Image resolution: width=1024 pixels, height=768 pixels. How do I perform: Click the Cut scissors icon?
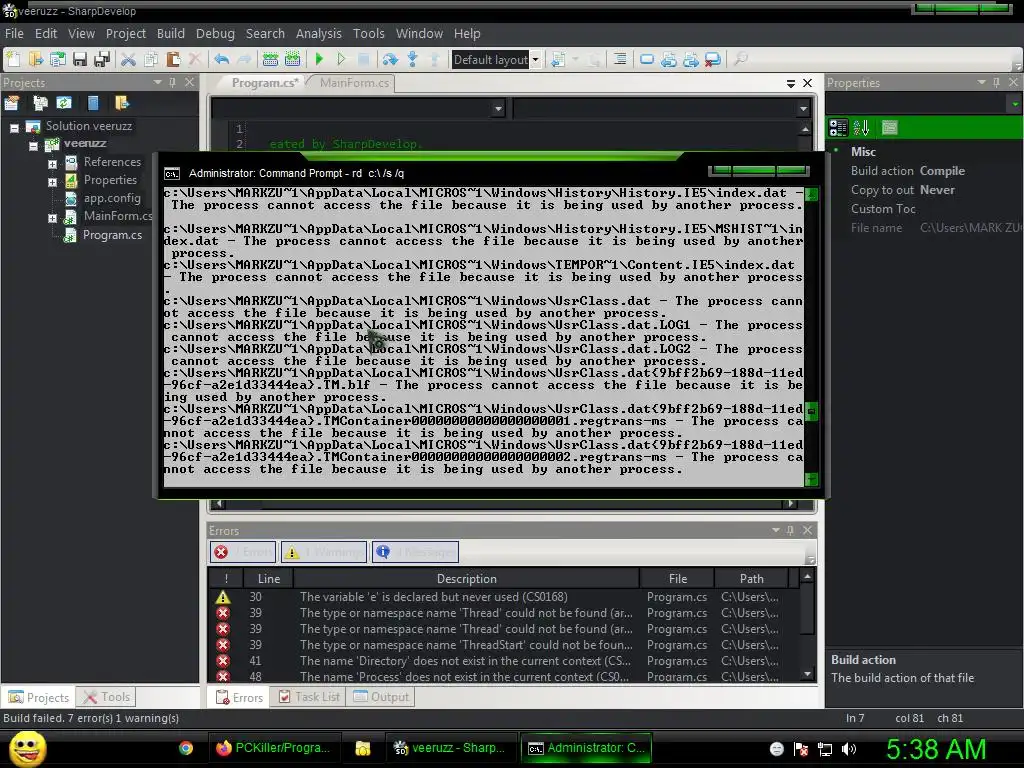click(129, 59)
